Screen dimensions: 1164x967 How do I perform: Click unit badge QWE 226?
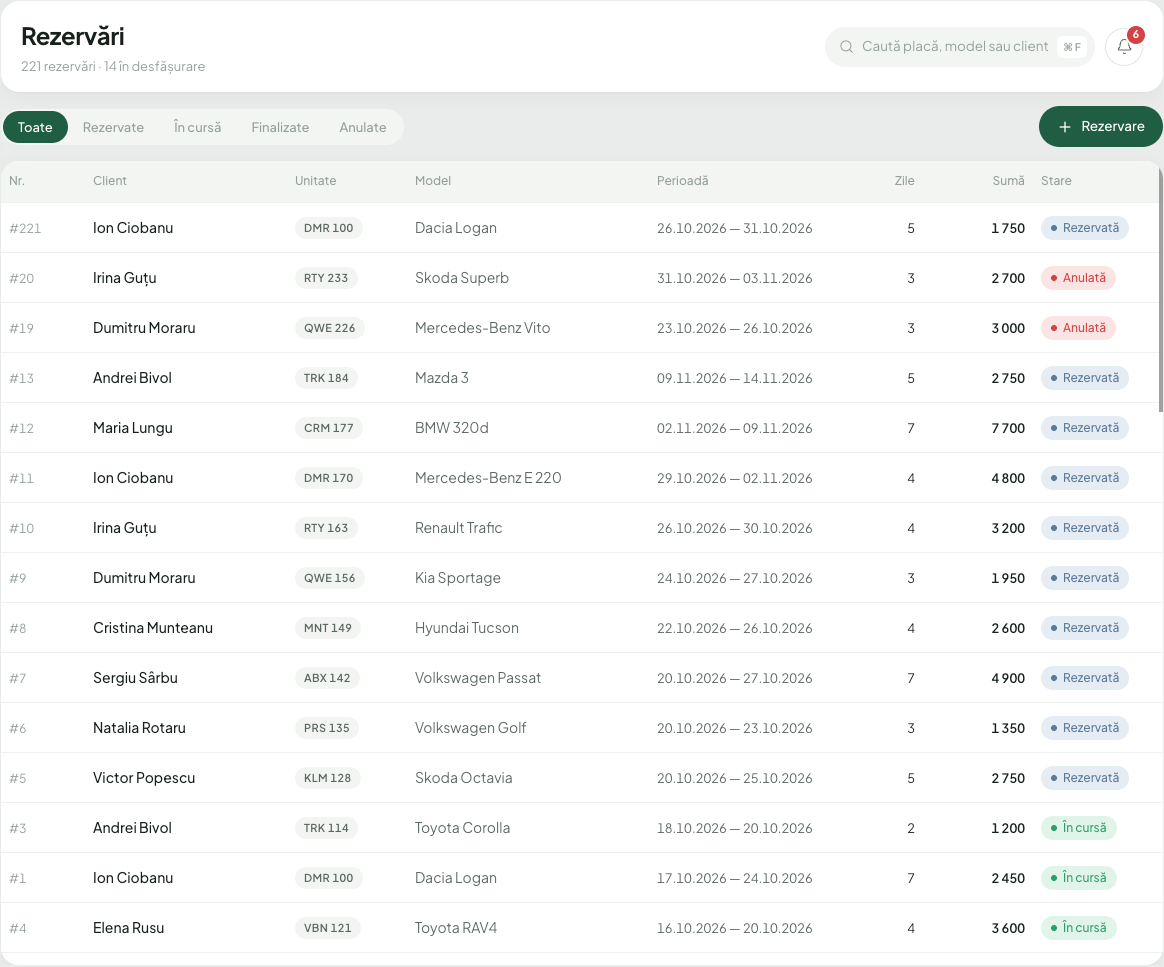coord(330,328)
